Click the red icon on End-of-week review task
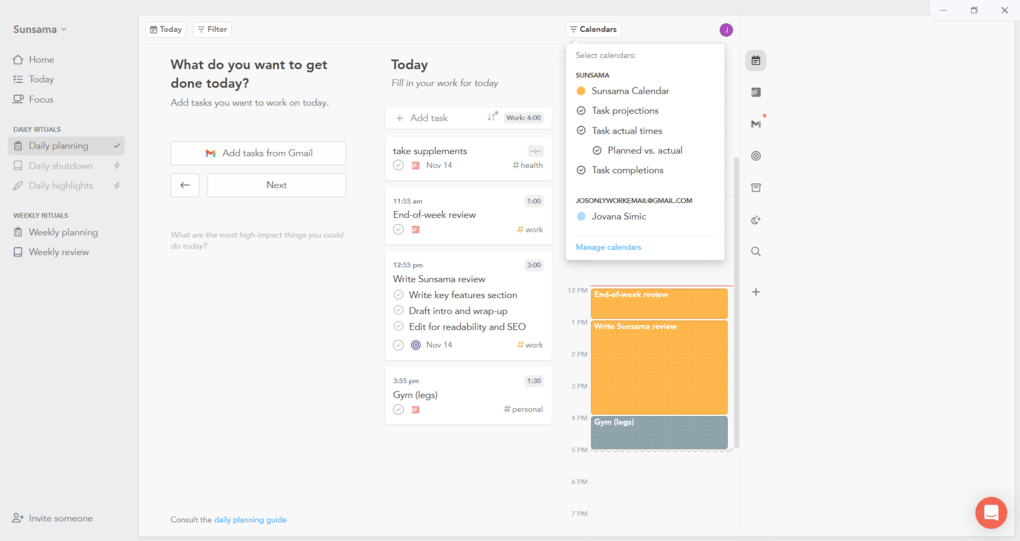1020x541 pixels. (416, 230)
